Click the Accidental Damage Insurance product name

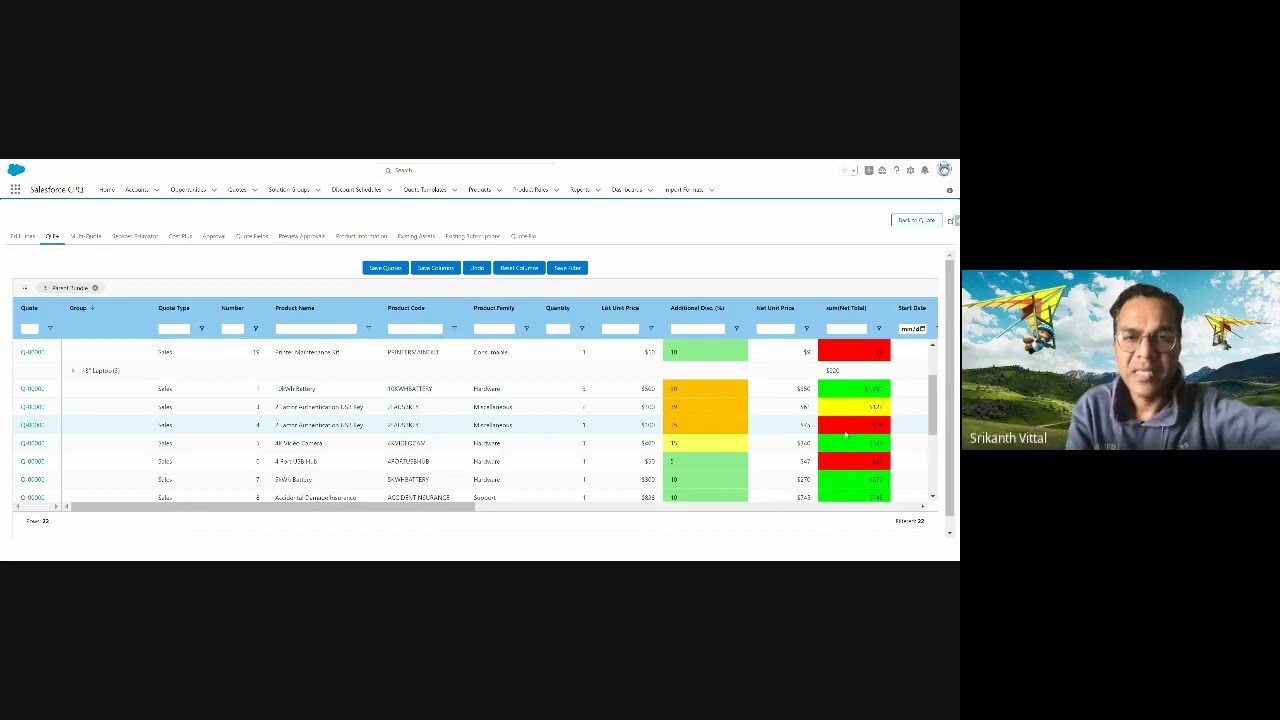316,497
